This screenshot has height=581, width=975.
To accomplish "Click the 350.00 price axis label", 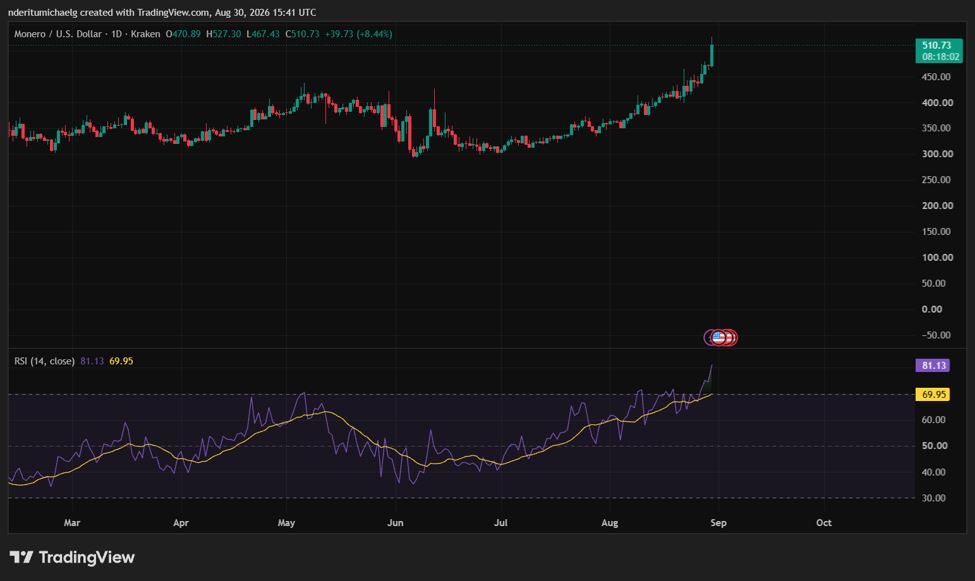I will pos(936,128).
